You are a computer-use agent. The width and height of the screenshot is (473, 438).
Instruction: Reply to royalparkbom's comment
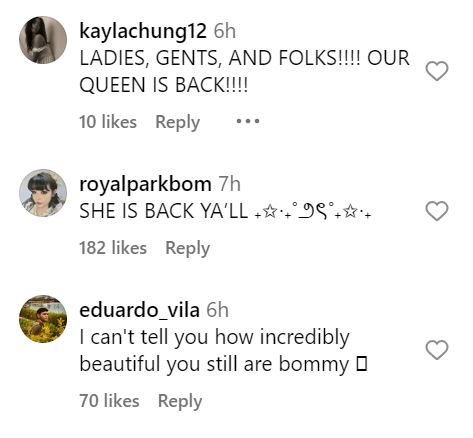(x=188, y=249)
